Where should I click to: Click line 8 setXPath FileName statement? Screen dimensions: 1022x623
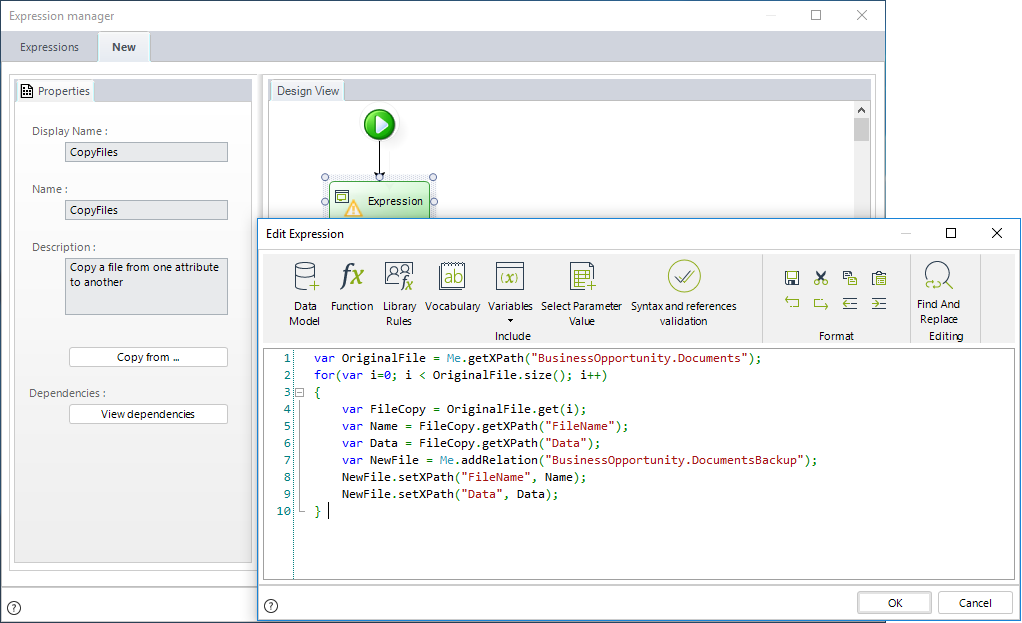(x=464, y=476)
